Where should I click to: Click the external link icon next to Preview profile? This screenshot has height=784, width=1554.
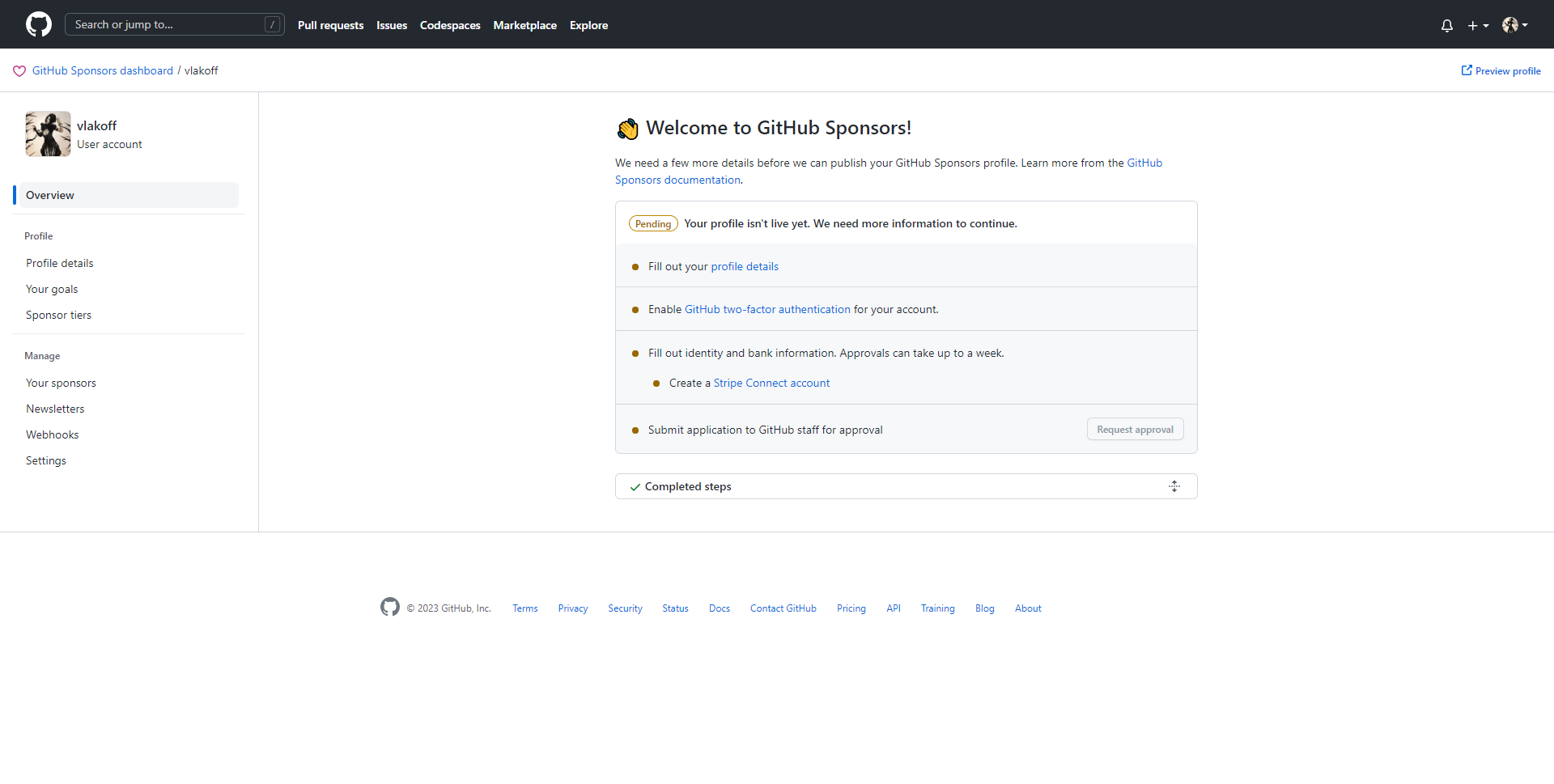coord(1467,70)
